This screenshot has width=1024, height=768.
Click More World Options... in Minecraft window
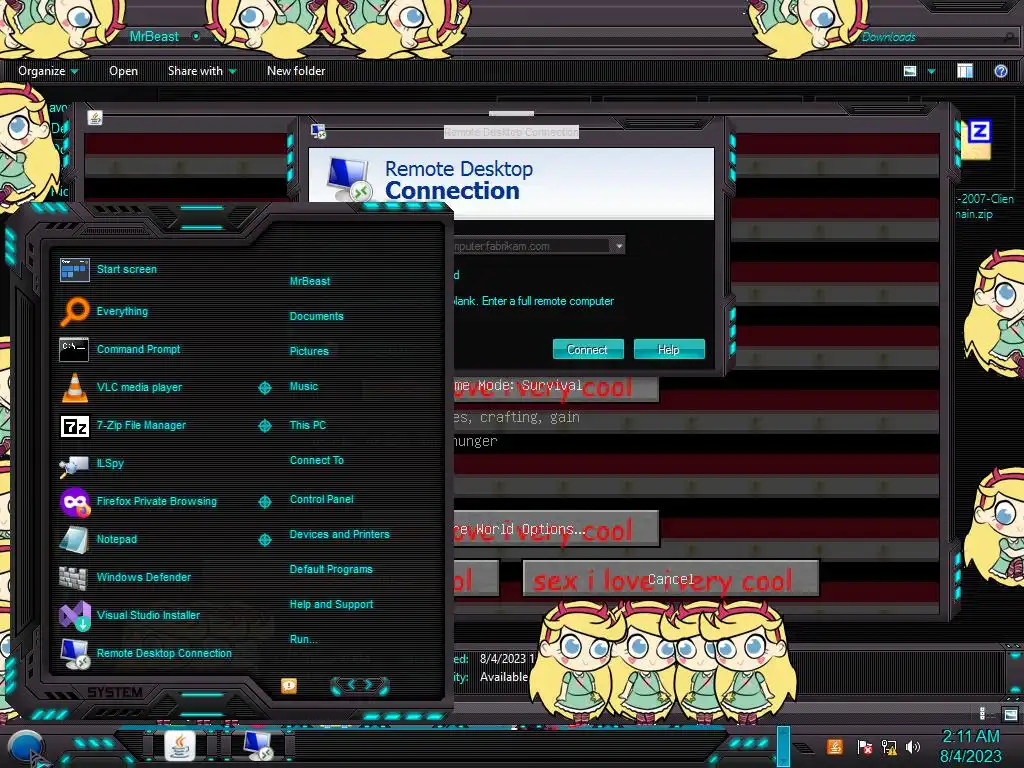pyautogui.click(x=556, y=528)
